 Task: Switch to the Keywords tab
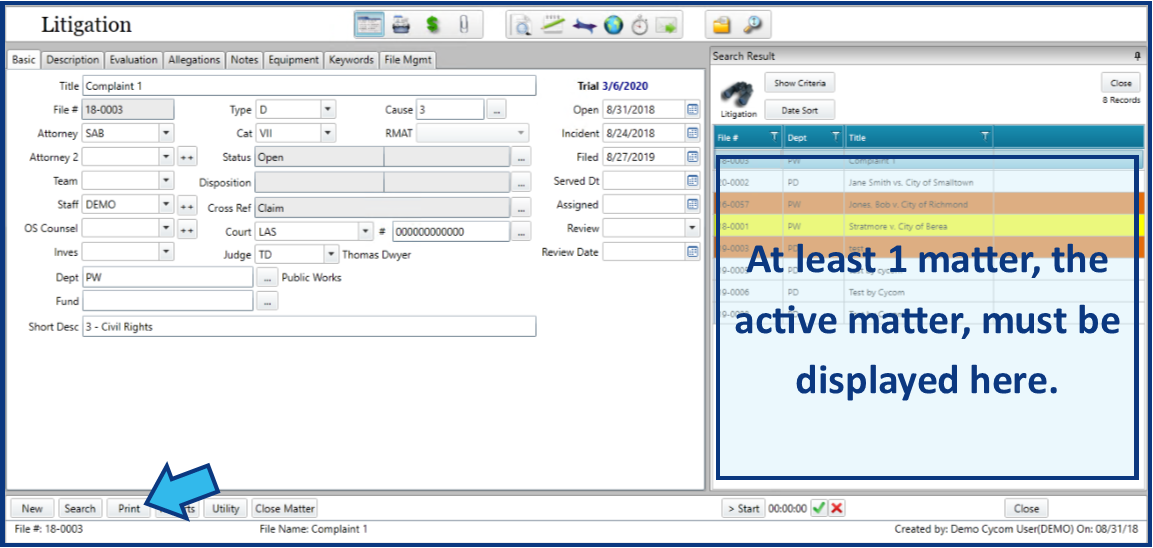tap(351, 60)
